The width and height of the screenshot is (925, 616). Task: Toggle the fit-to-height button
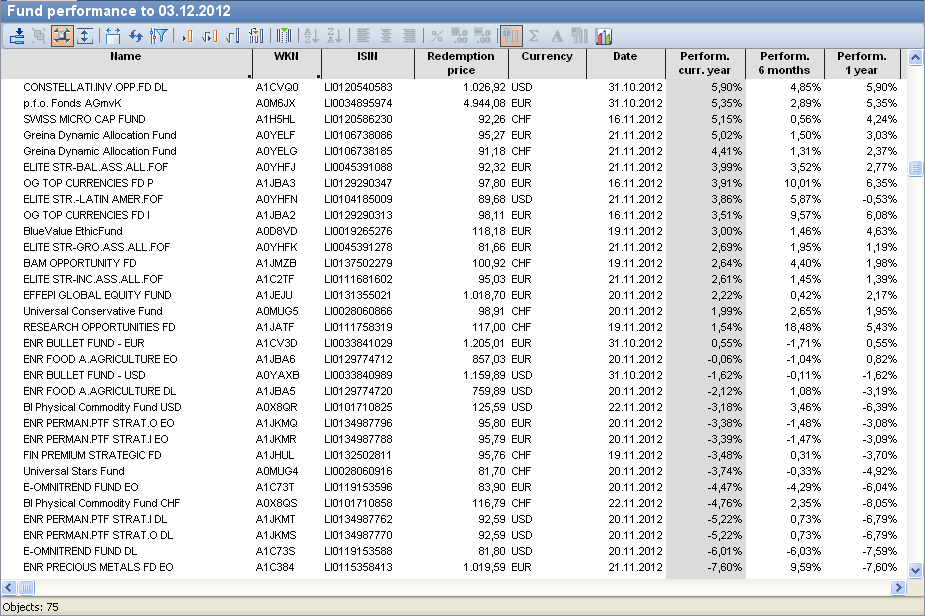pos(85,36)
